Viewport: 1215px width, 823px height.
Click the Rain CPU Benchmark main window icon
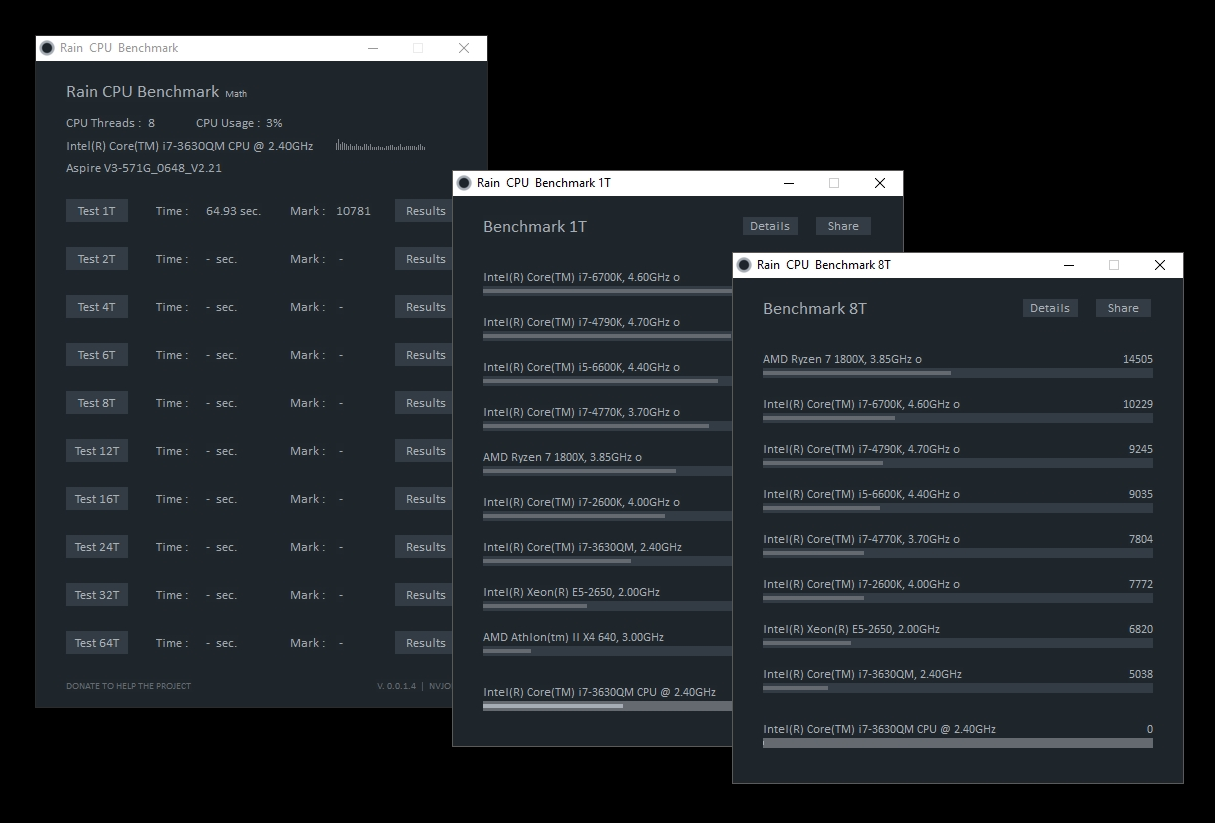click(47, 48)
